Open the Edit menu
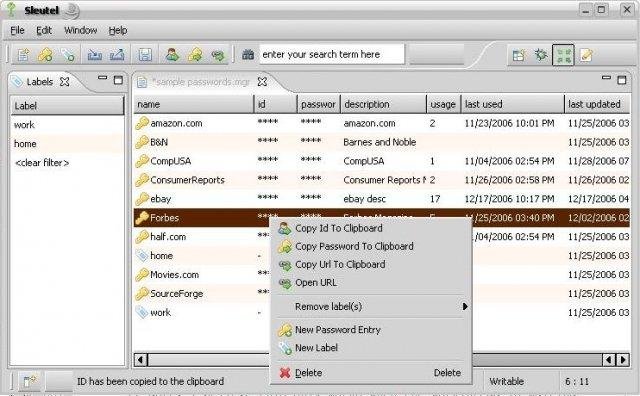This screenshot has width=640, height=396. click(44, 30)
